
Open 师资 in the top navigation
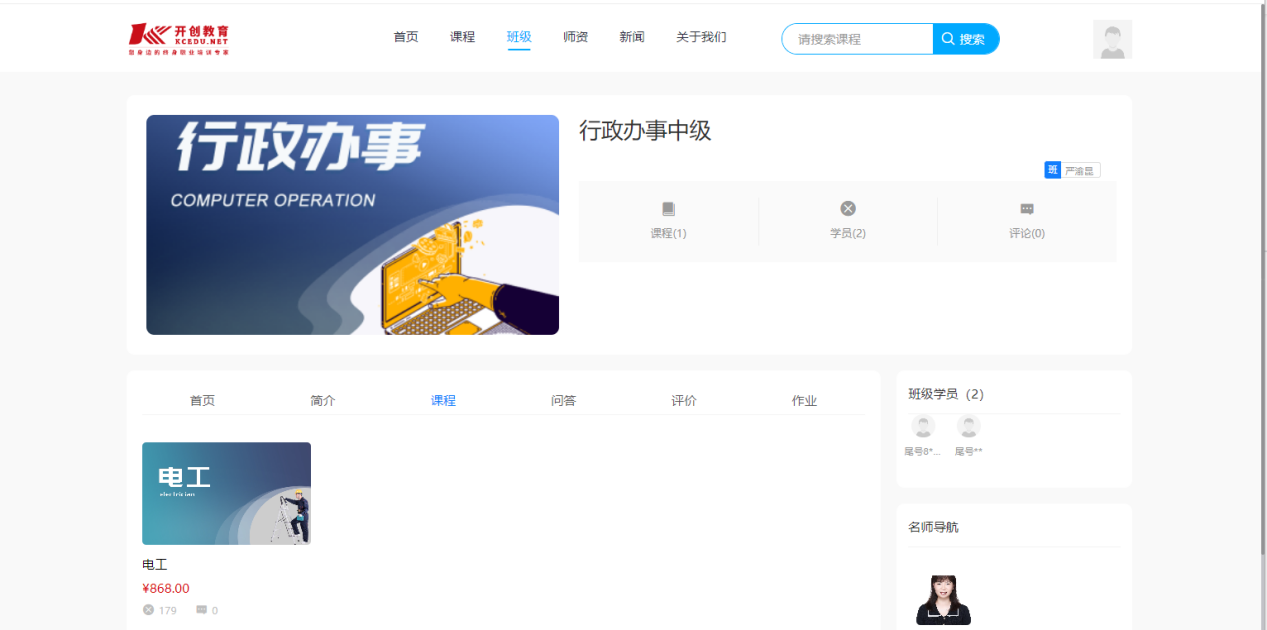point(575,37)
